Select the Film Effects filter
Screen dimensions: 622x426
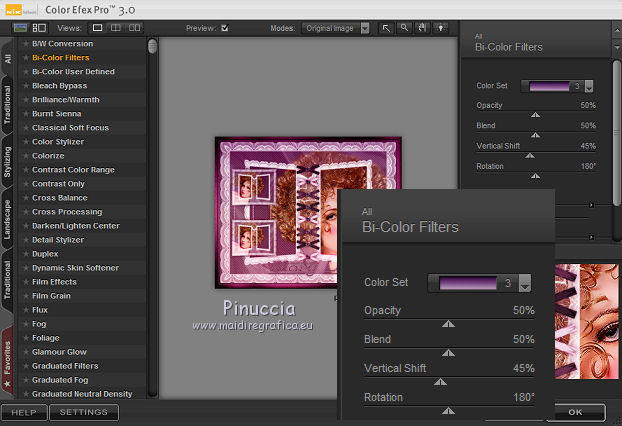54,282
